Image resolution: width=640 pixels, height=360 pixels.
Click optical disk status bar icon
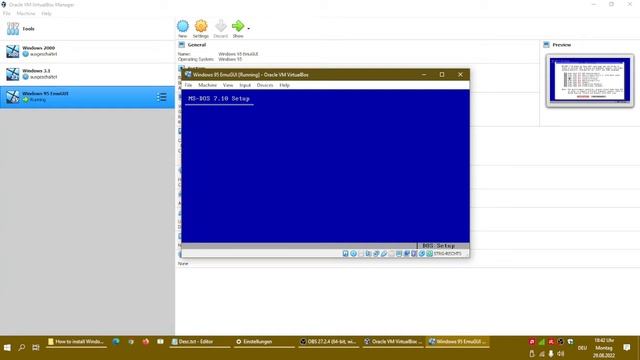pos(353,253)
